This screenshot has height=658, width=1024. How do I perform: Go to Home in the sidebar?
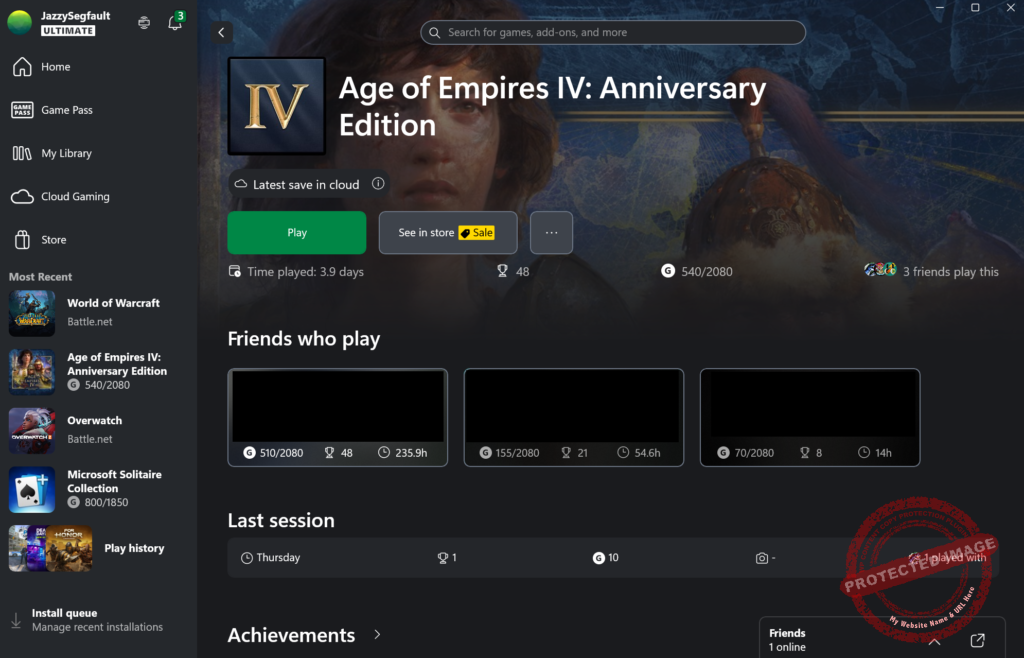(x=55, y=67)
